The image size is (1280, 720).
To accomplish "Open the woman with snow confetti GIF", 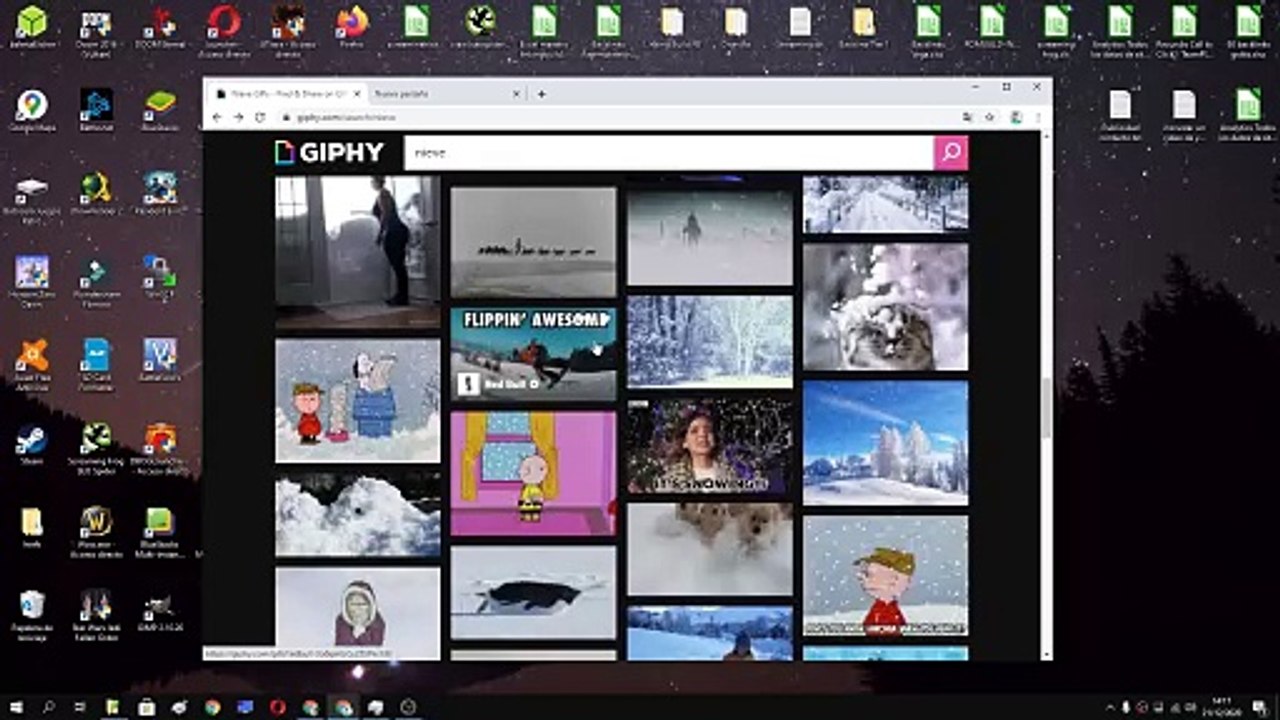I will (x=709, y=445).
